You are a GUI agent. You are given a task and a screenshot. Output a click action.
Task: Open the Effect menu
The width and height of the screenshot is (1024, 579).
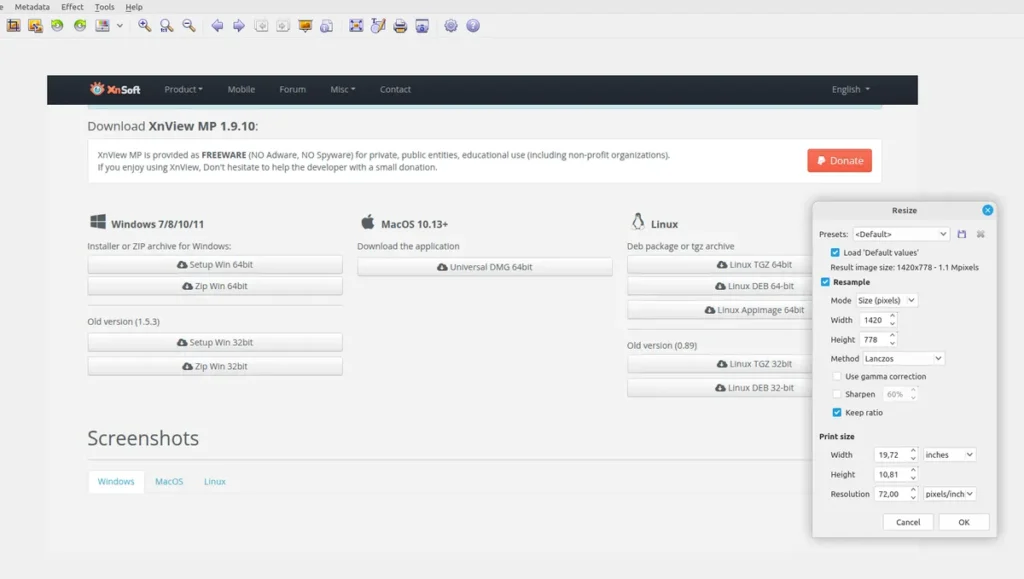pyautogui.click(x=72, y=7)
